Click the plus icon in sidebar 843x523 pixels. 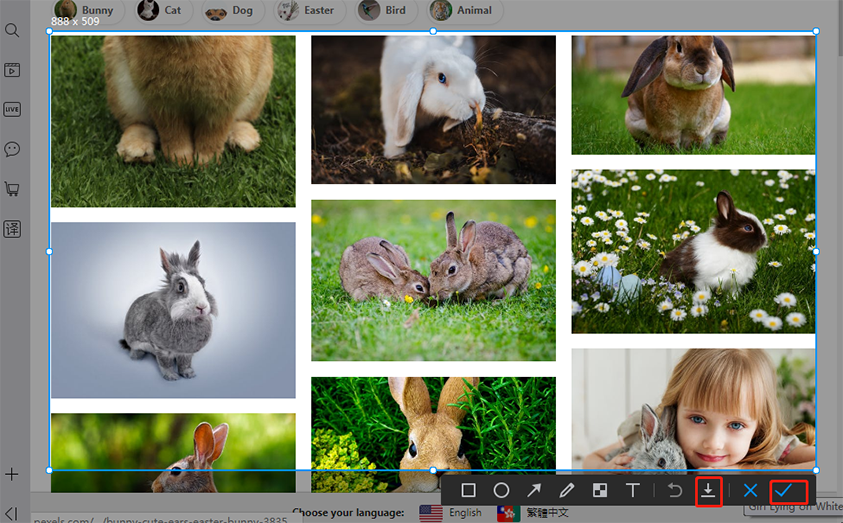(12, 474)
